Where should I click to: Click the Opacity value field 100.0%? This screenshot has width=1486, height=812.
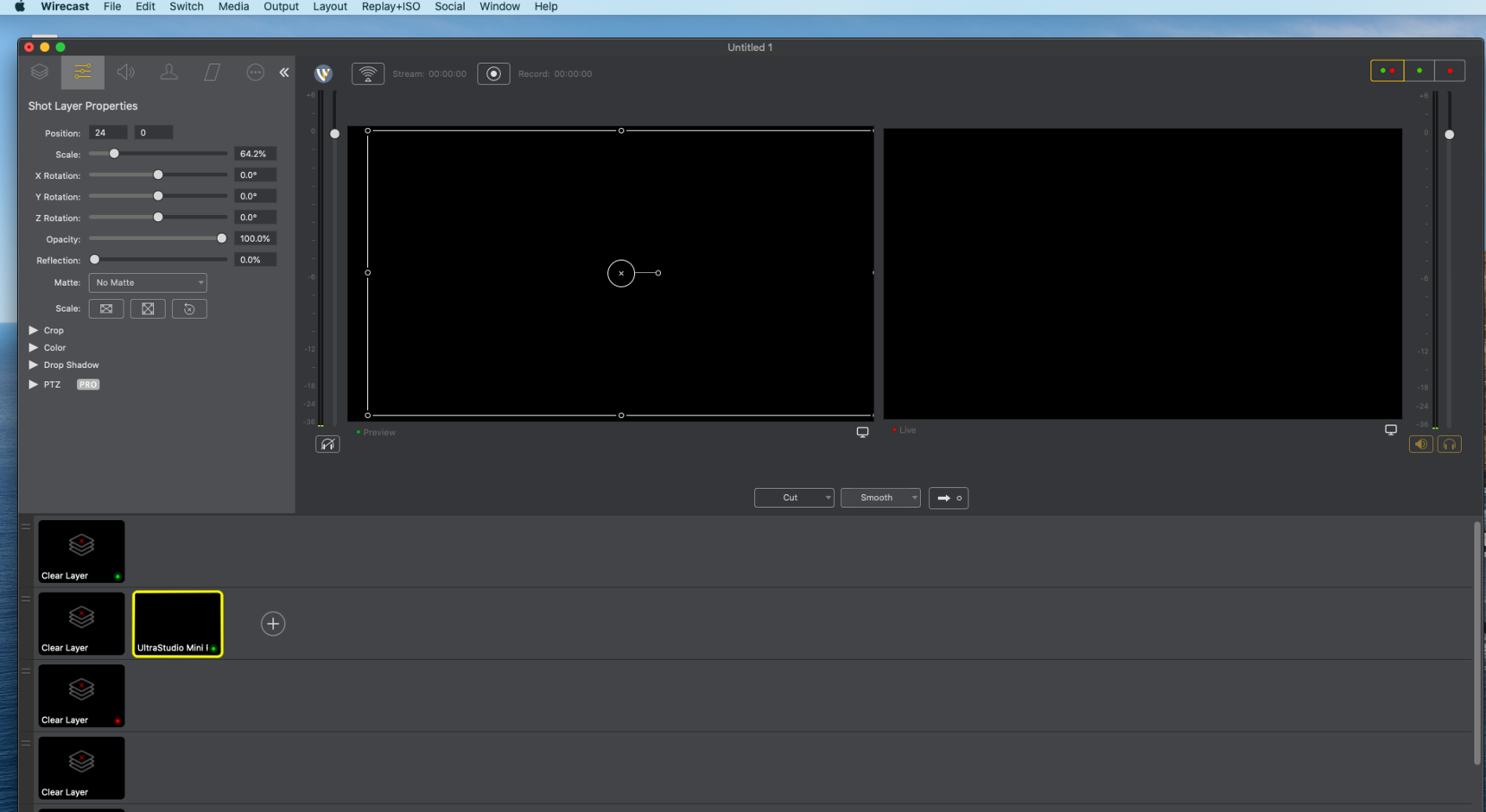255,238
